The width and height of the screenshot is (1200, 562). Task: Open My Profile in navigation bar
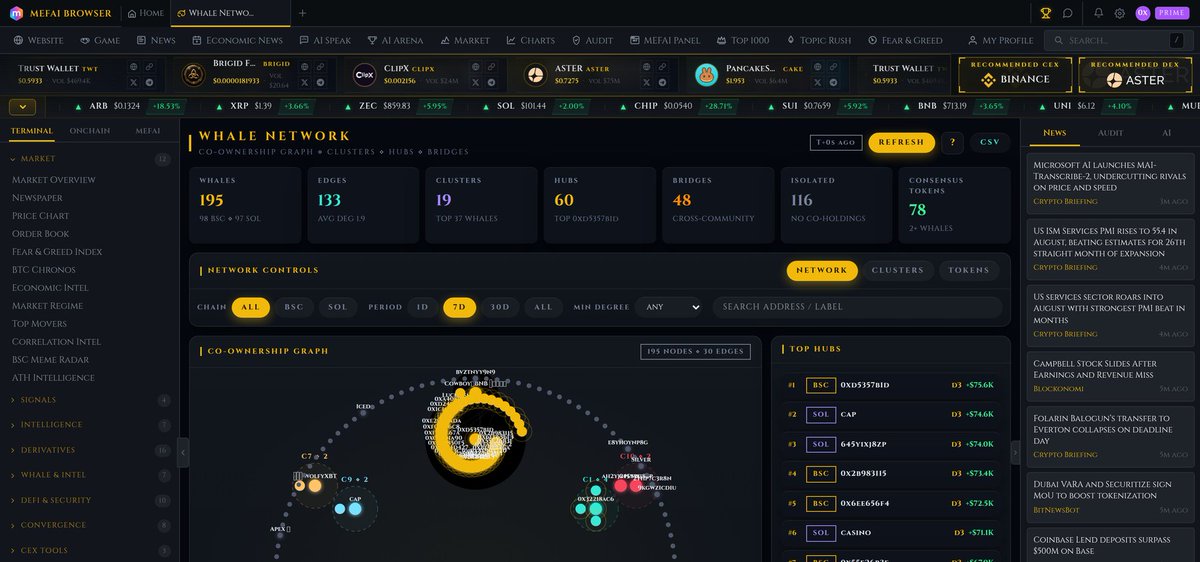pos(1000,40)
